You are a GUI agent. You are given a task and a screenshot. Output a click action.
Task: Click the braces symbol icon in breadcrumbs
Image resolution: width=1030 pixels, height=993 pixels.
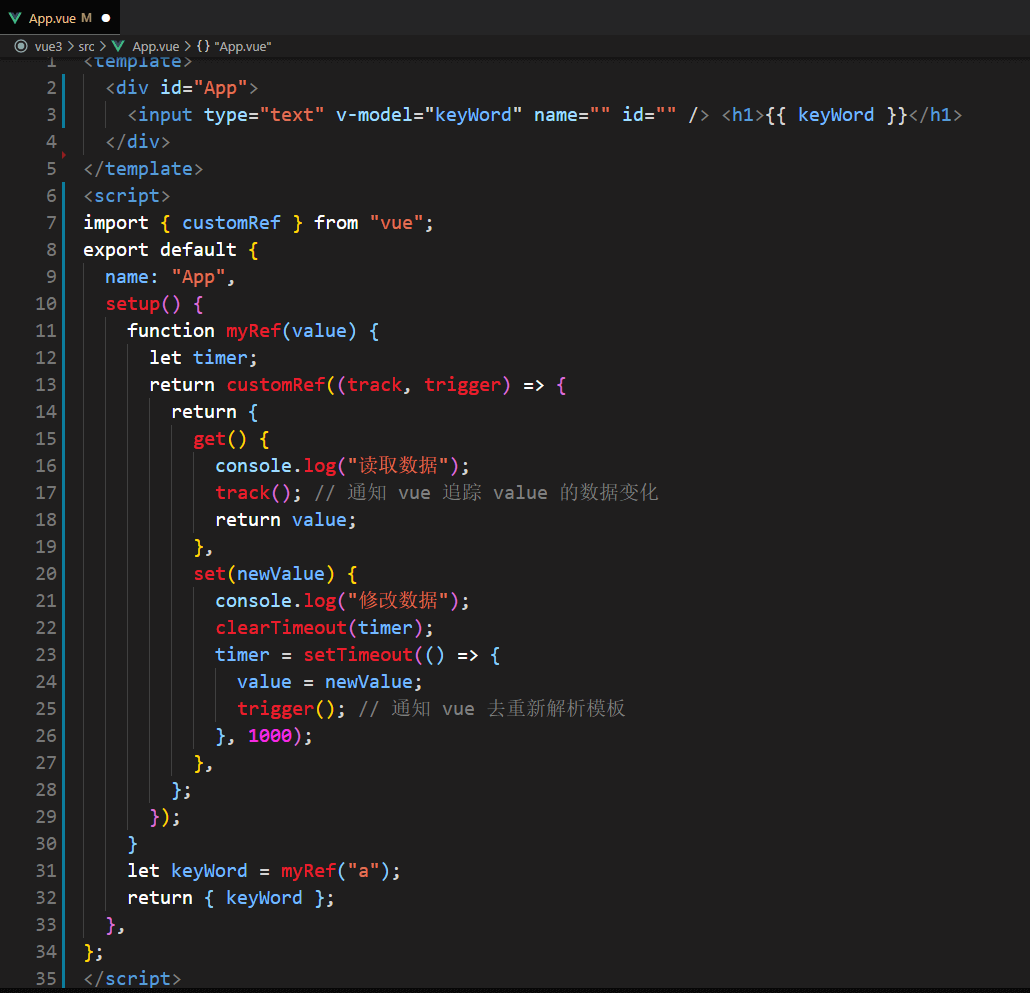pyautogui.click(x=203, y=47)
